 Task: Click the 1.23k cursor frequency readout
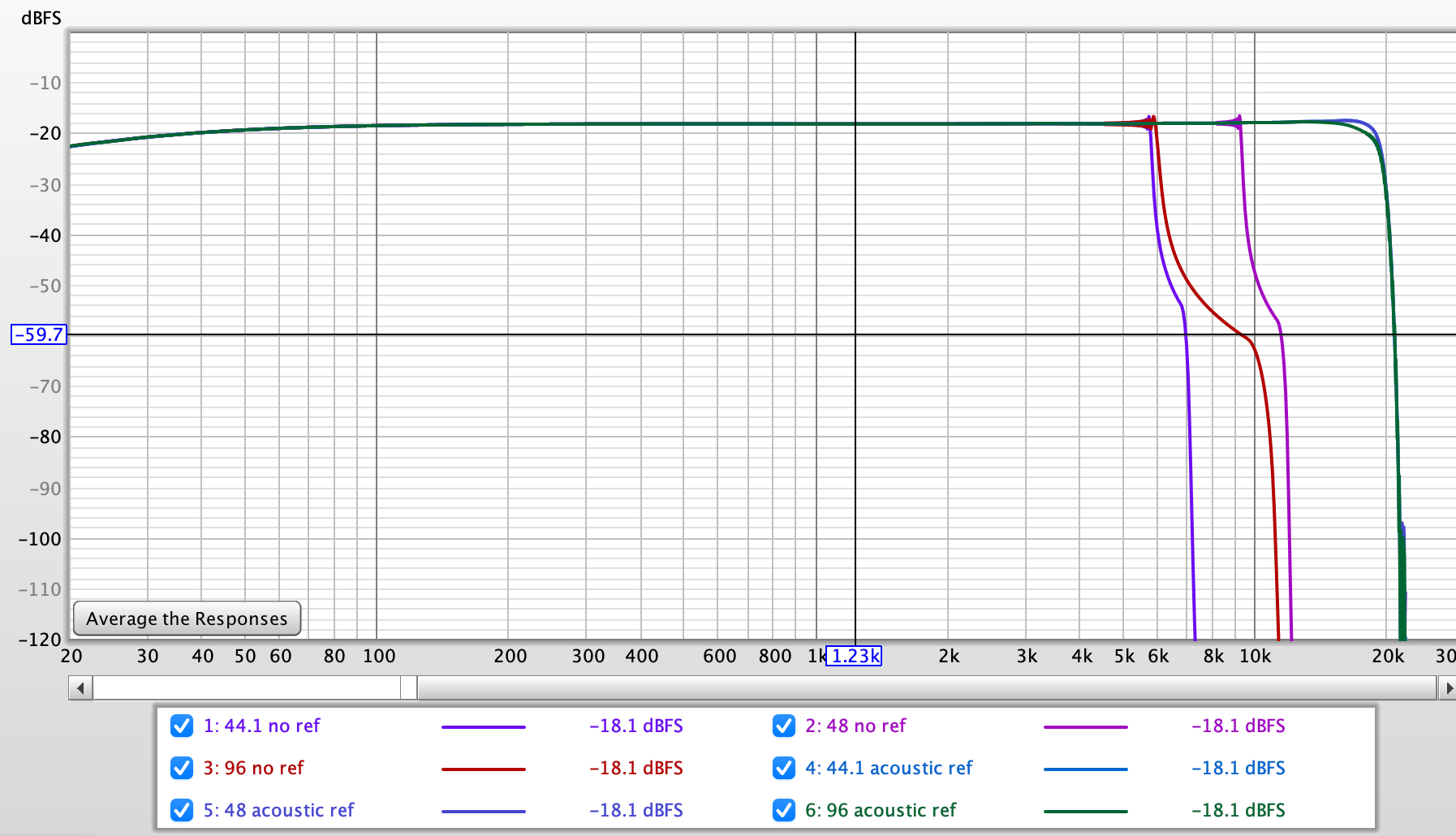coord(854,656)
